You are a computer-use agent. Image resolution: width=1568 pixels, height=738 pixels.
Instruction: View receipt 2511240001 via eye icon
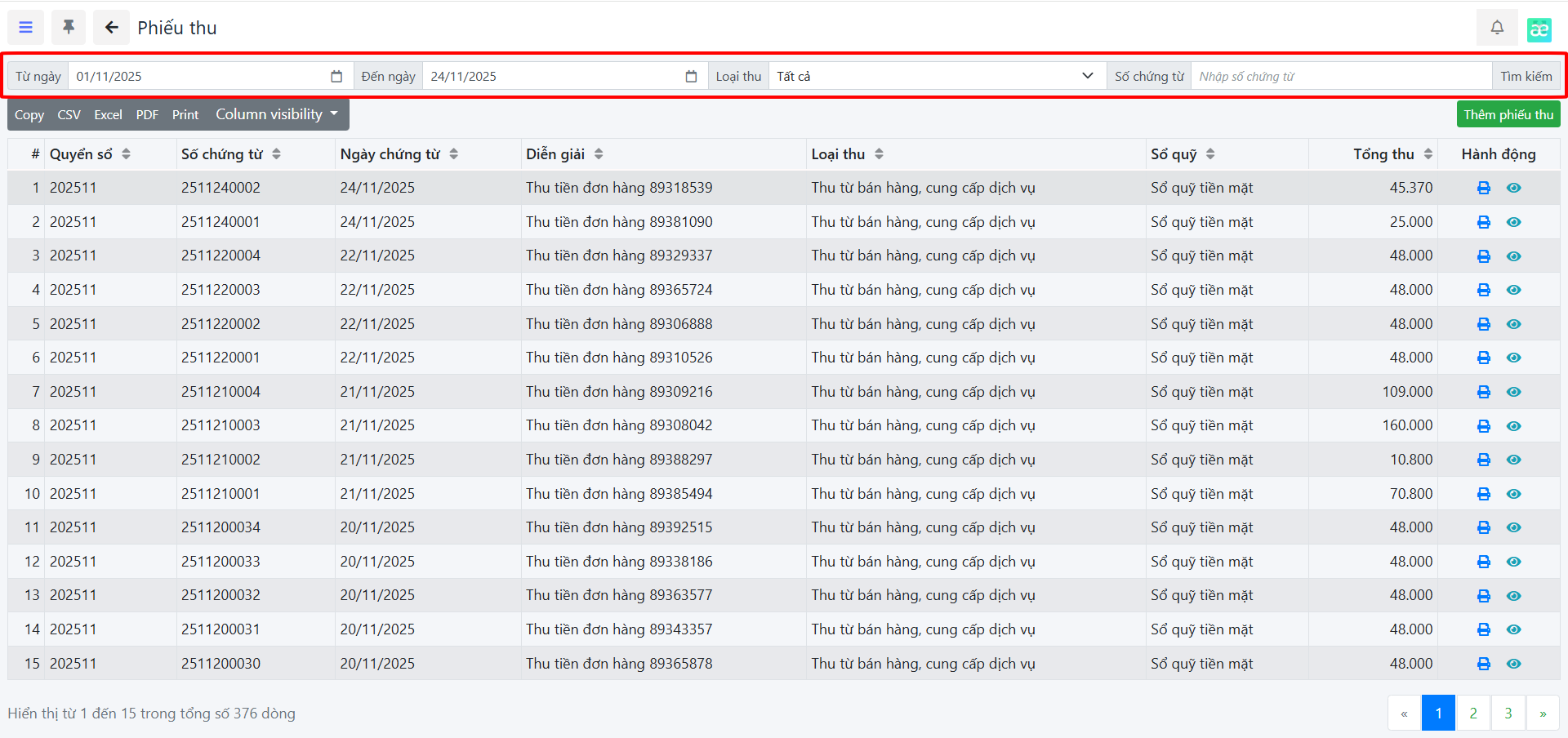coord(1513,222)
